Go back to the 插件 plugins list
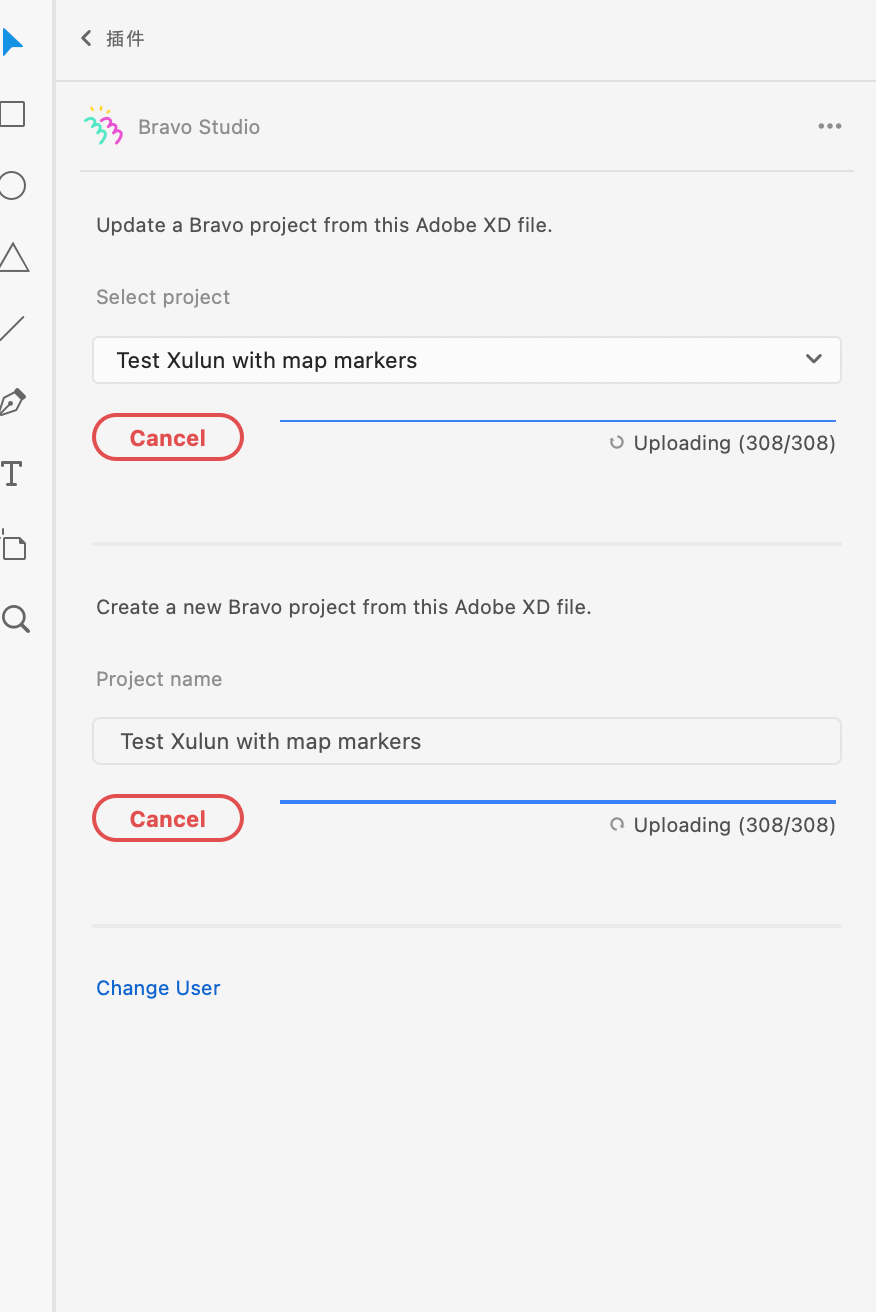The image size is (876, 1312). 112,38
